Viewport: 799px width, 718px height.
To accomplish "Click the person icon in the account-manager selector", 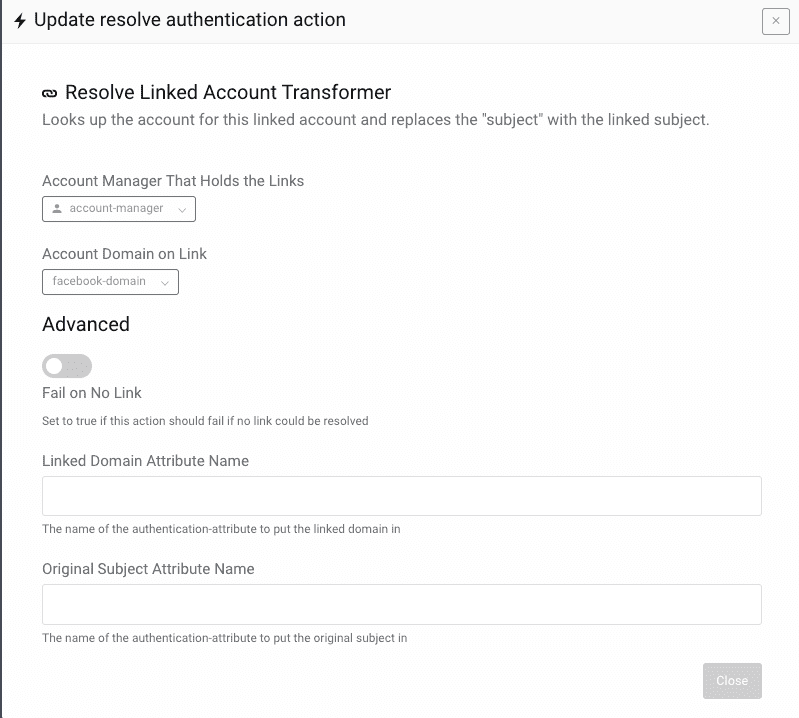I will point(57,209).
